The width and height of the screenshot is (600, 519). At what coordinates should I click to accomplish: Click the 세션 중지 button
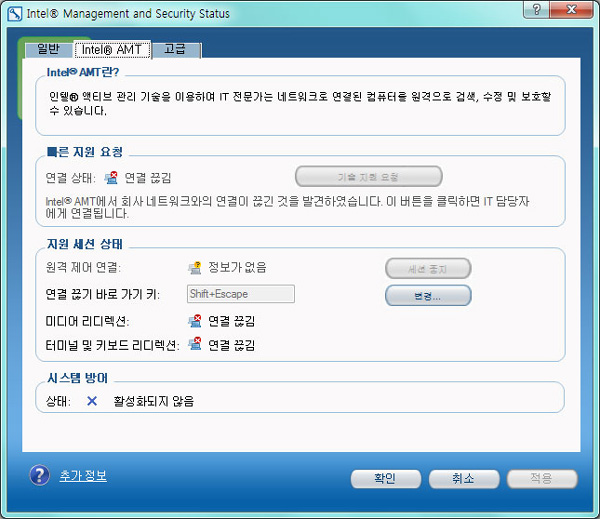tap(428, 269)
